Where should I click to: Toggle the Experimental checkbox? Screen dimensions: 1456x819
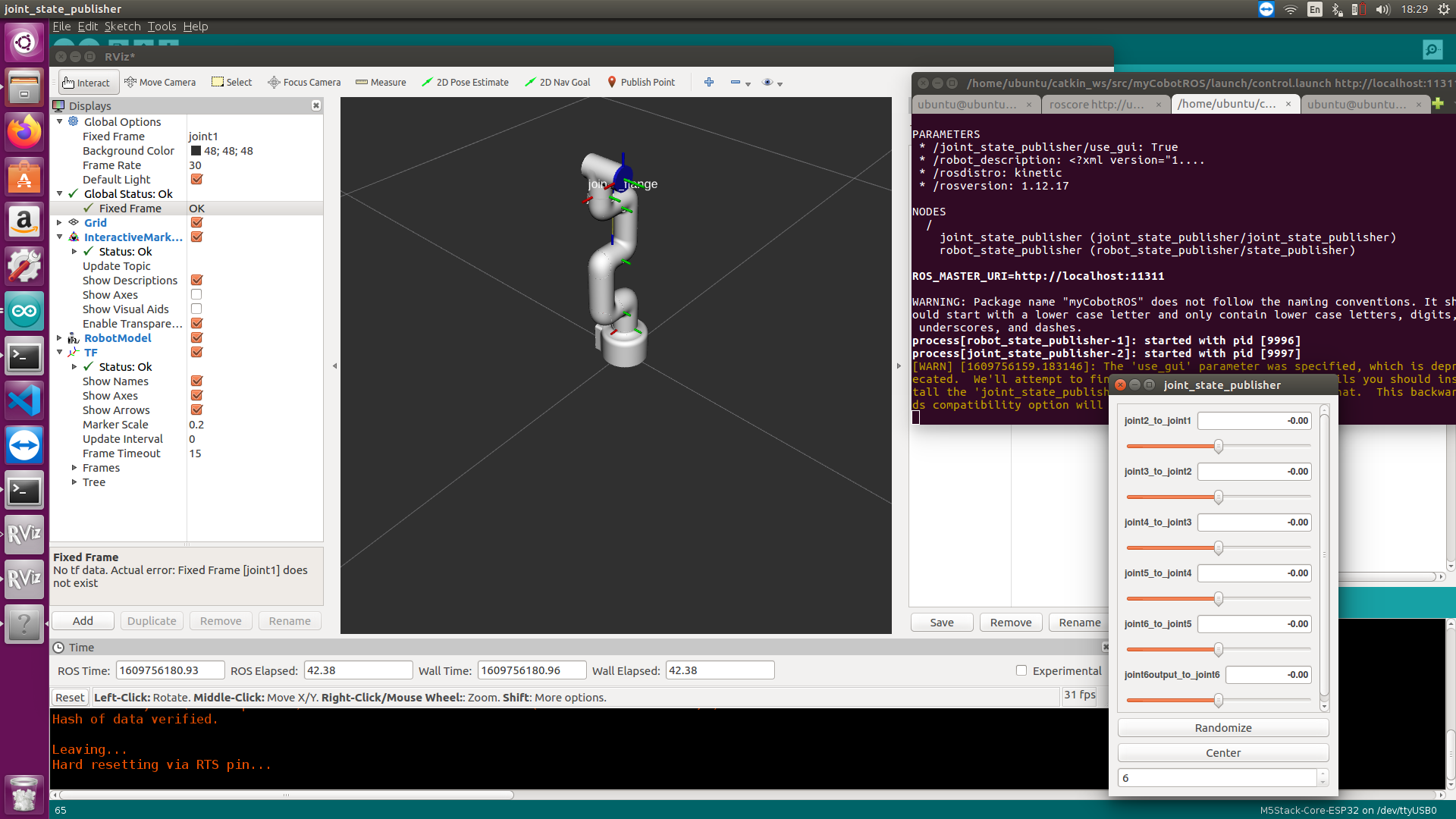[x=1021, y=670]
